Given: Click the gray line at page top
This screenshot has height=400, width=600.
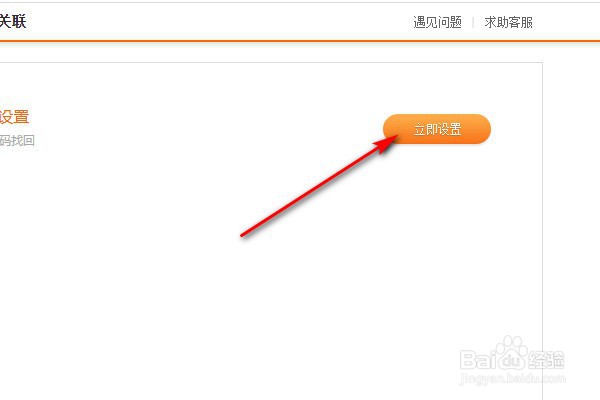Looking at the screenshot, I should click(300, 2).
